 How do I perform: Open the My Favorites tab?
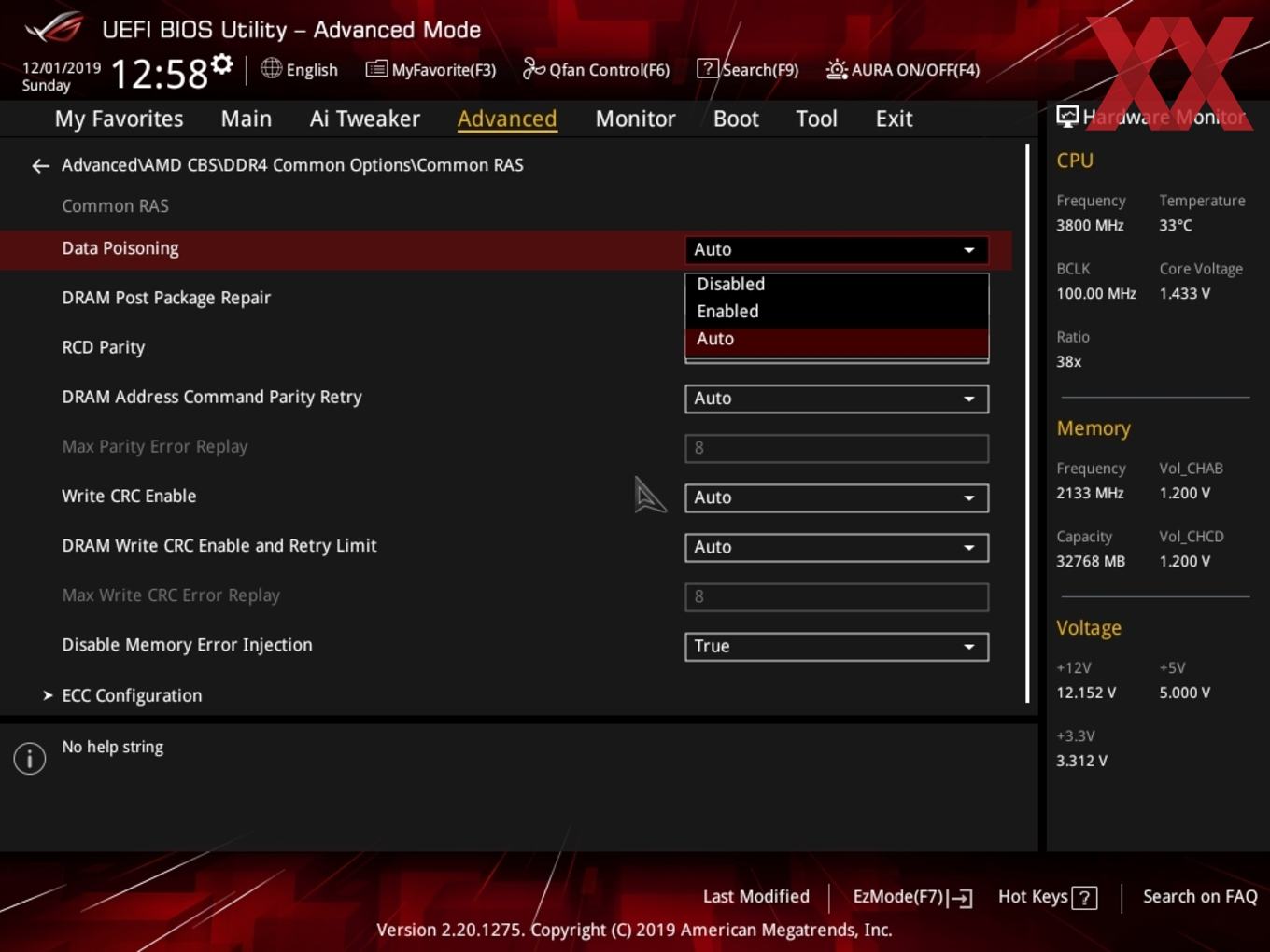click(x=119, y=119)
